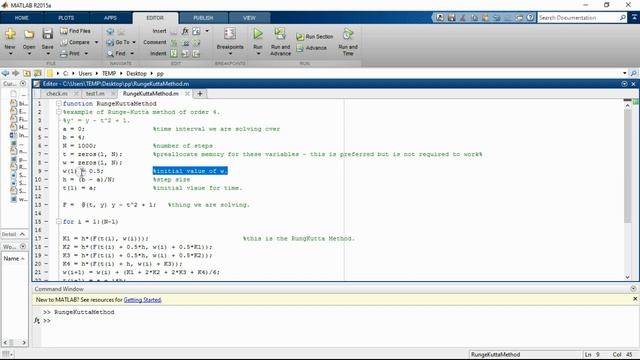Click the Go To button
This screenshot has height=360, width=640.
click(x=118, y=42)
